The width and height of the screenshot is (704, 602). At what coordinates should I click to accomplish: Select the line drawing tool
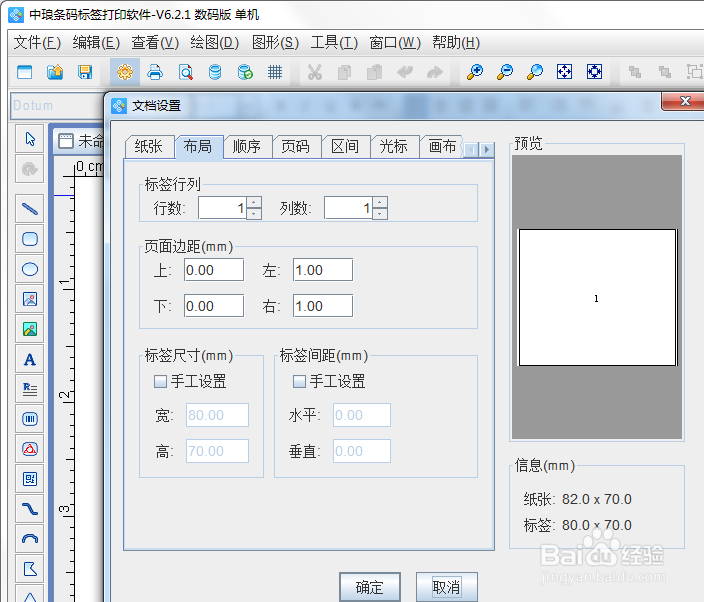tap(30, 209)
